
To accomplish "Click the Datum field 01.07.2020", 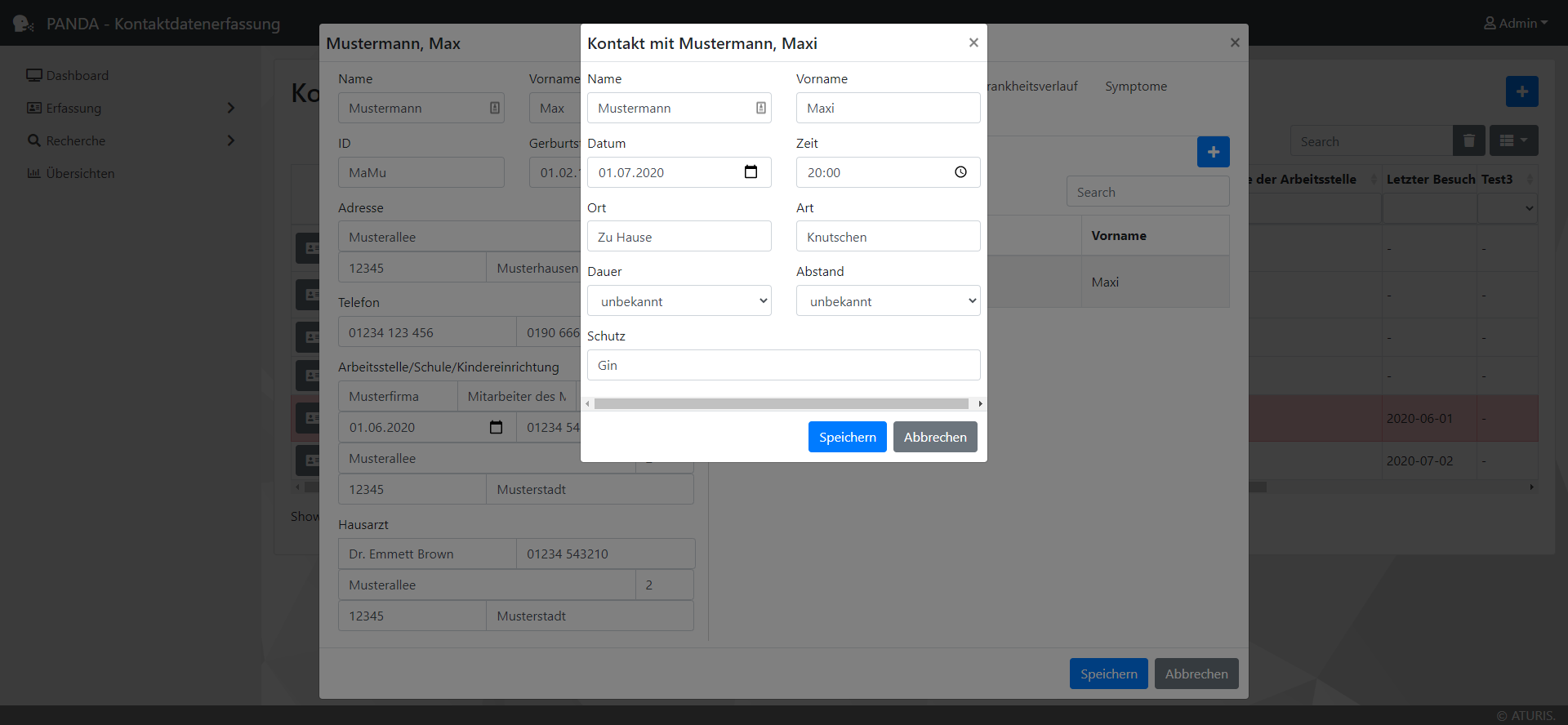I will [x=679, y=172].
